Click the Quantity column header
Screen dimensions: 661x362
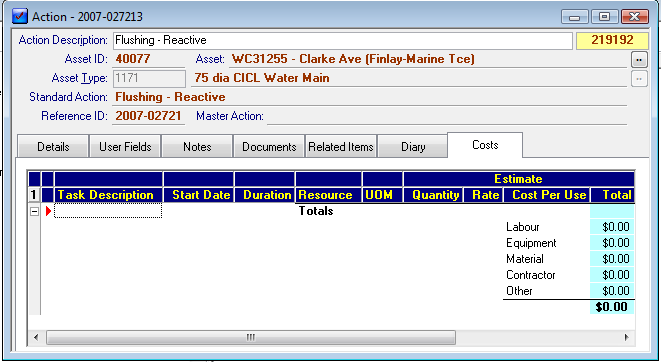pyautogui.click(x=433, y=195)
